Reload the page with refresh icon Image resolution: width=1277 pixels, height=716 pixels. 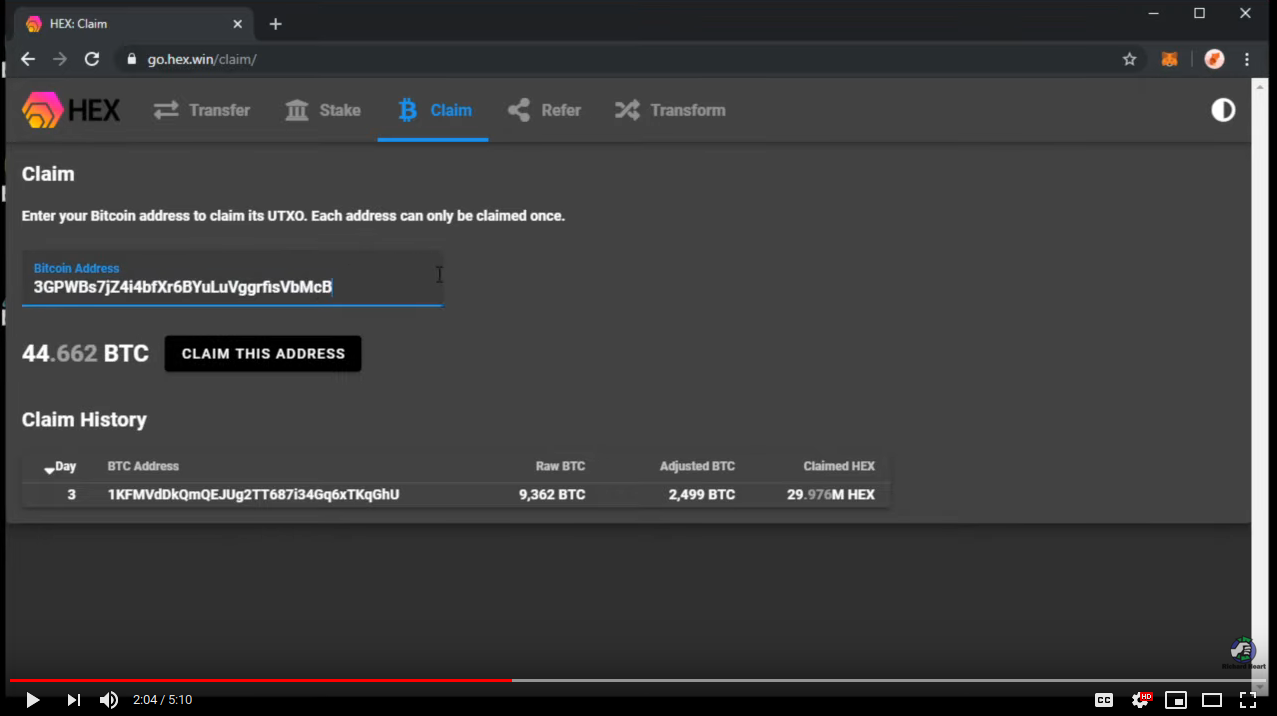92,59
